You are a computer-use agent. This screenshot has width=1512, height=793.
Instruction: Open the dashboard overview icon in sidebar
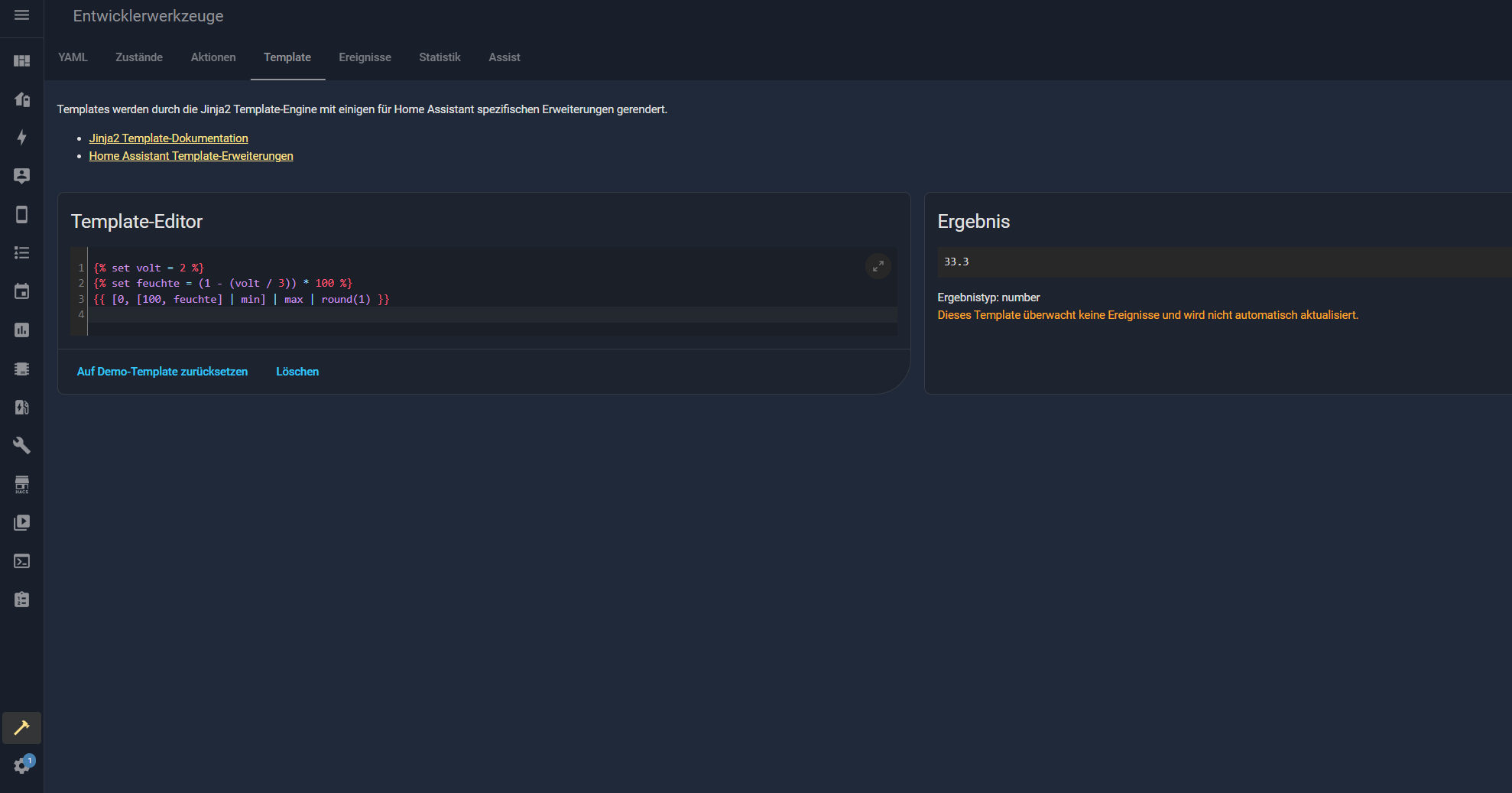tap(21, 60)
